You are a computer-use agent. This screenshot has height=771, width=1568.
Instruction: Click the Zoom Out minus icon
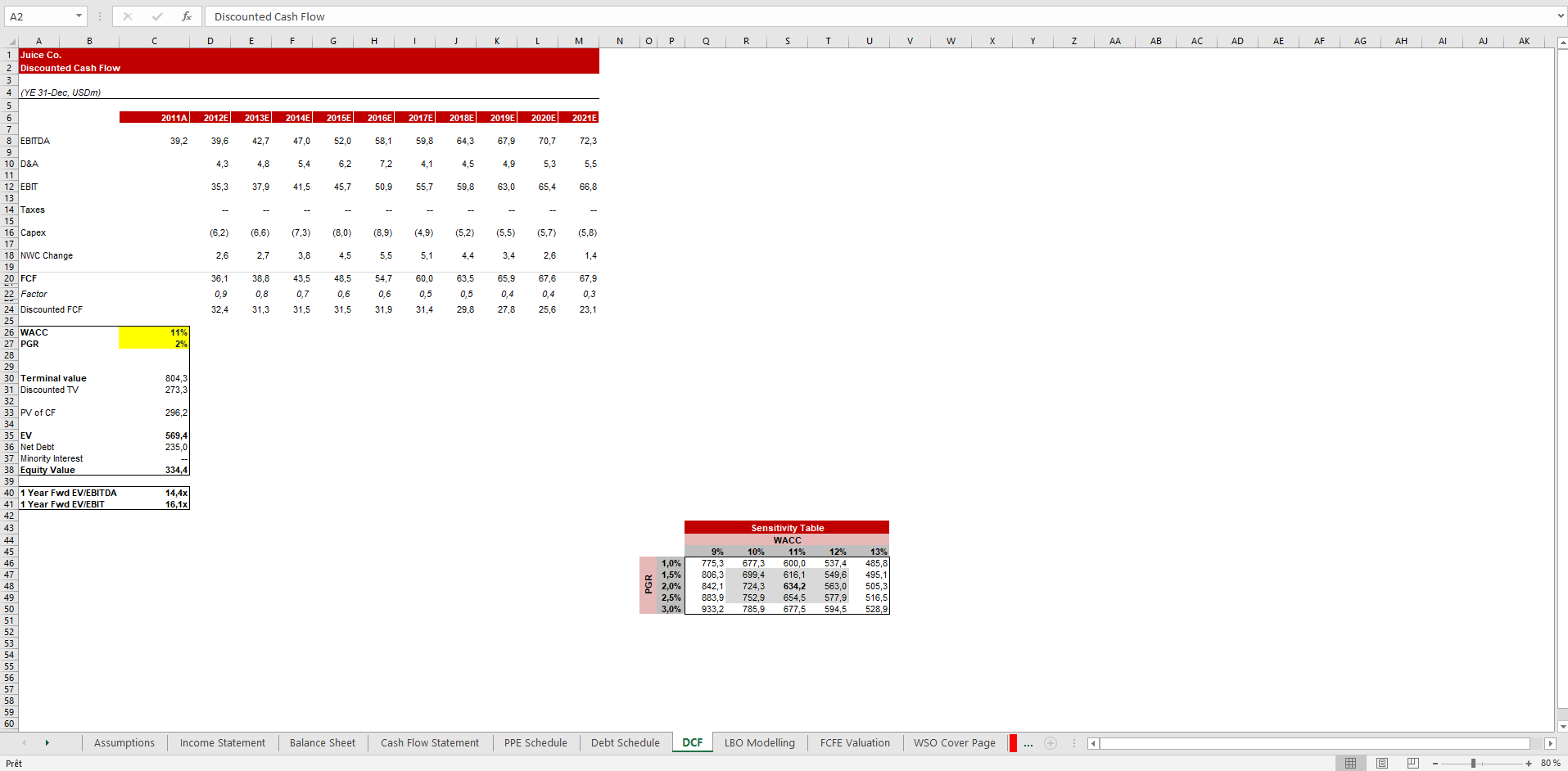point(1435,763)
